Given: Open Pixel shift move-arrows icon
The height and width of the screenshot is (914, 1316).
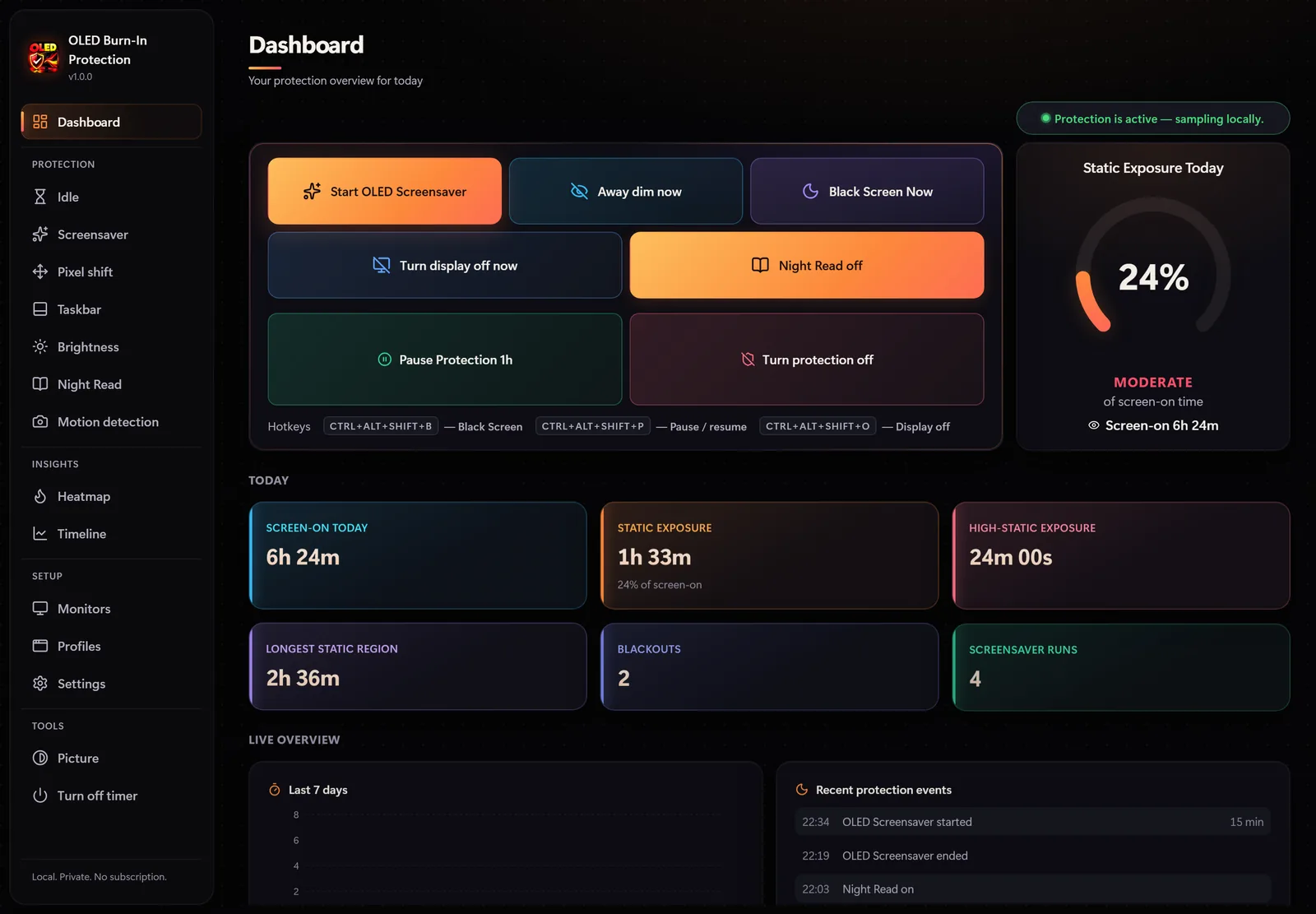Looking at the screenshot, I should (x=39, y=271).
